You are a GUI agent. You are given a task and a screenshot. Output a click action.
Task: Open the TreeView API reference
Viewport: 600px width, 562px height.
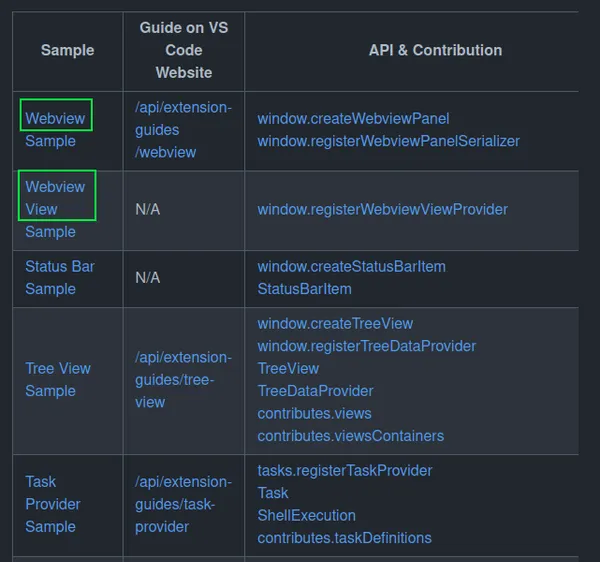[288, 369]
